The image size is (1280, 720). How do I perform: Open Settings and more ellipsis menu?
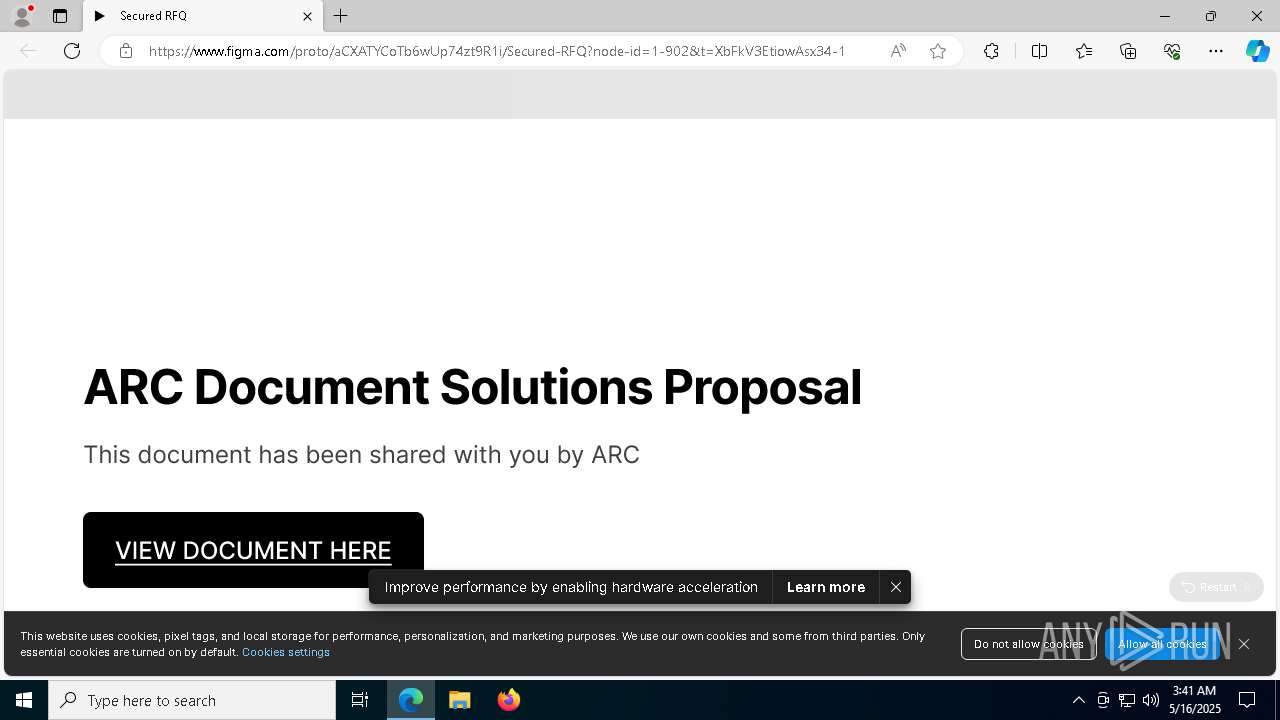coord(1216,51)
